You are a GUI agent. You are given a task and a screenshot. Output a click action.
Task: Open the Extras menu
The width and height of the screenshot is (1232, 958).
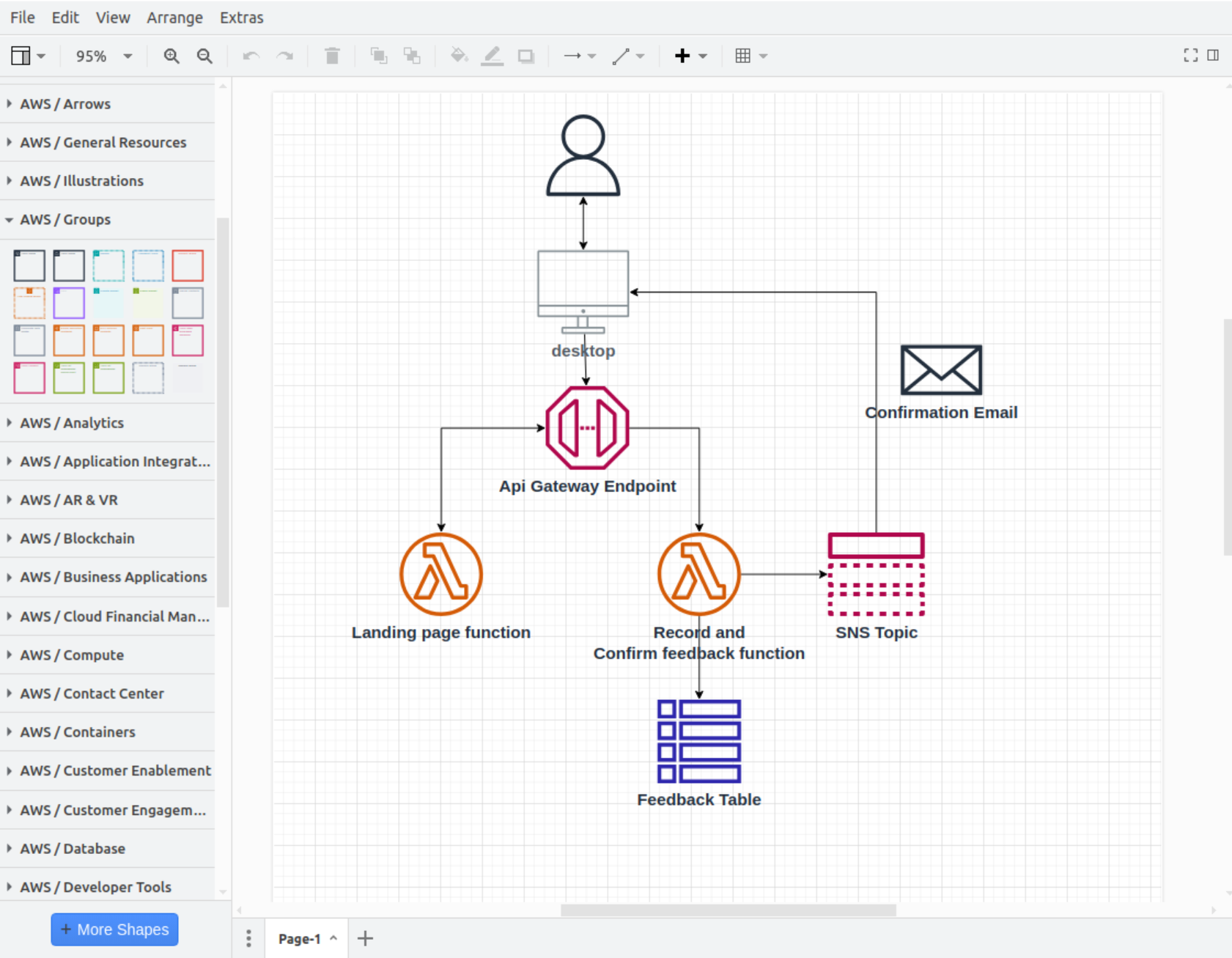click(x=241, y=18)
